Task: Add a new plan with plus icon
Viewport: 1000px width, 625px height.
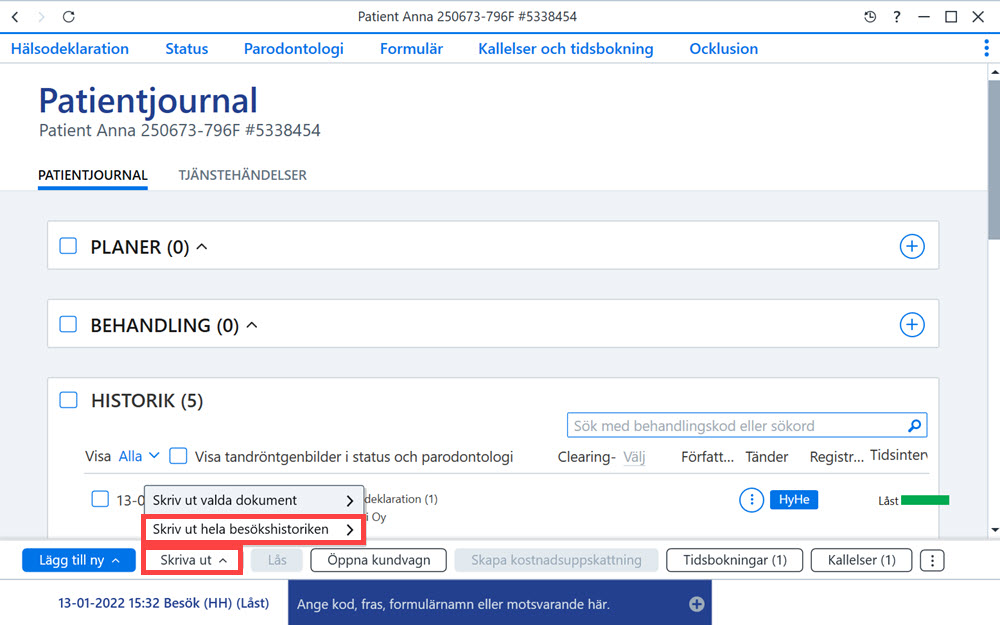Action: (x=912, y=246)
